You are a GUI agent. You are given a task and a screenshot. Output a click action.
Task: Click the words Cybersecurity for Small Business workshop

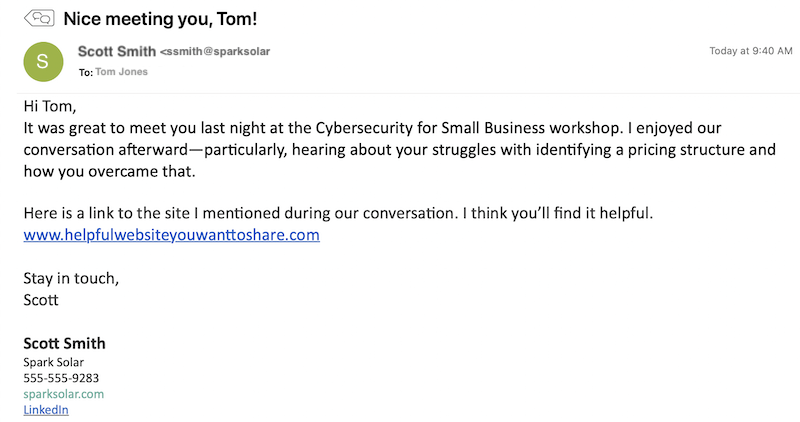point(467,128)
